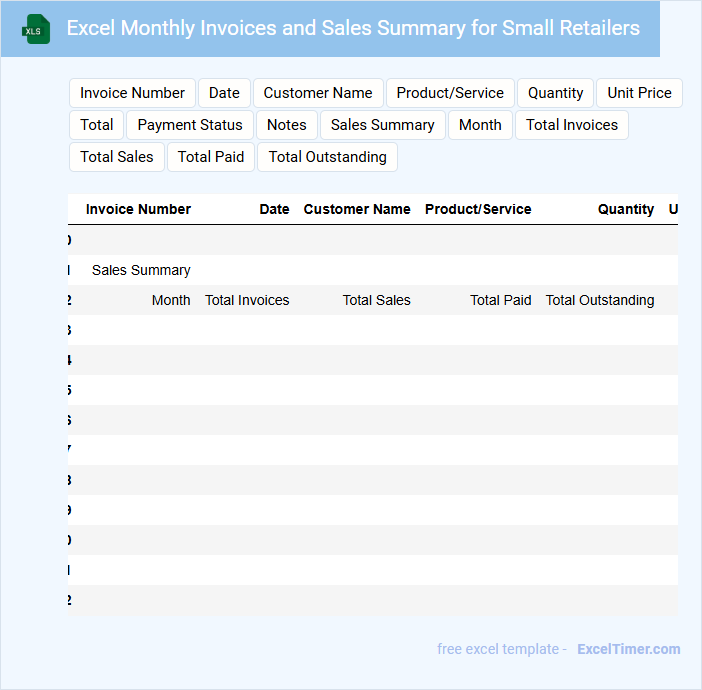Click the green XLS file icon
Image resolution: width=702 pixels, height=690 pixels.
click(36, 29)
